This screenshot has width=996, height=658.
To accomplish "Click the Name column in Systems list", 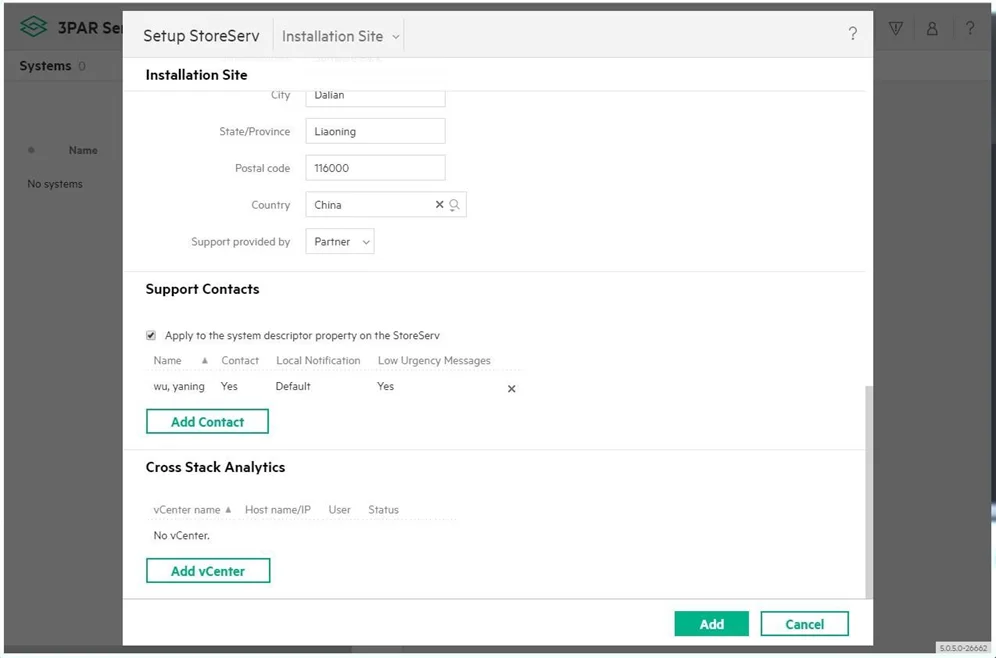I will pos(83,151).
